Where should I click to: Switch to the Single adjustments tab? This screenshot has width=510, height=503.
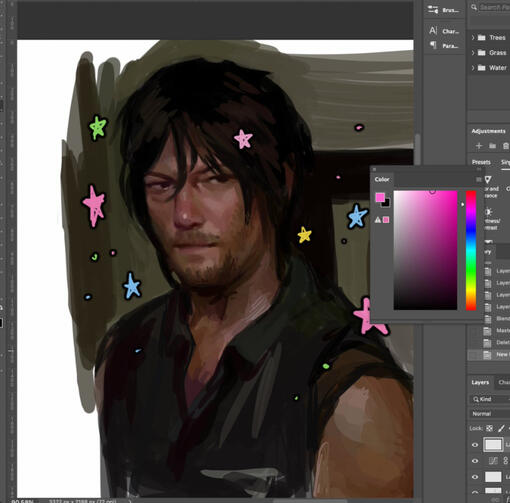tap(505, 162)
